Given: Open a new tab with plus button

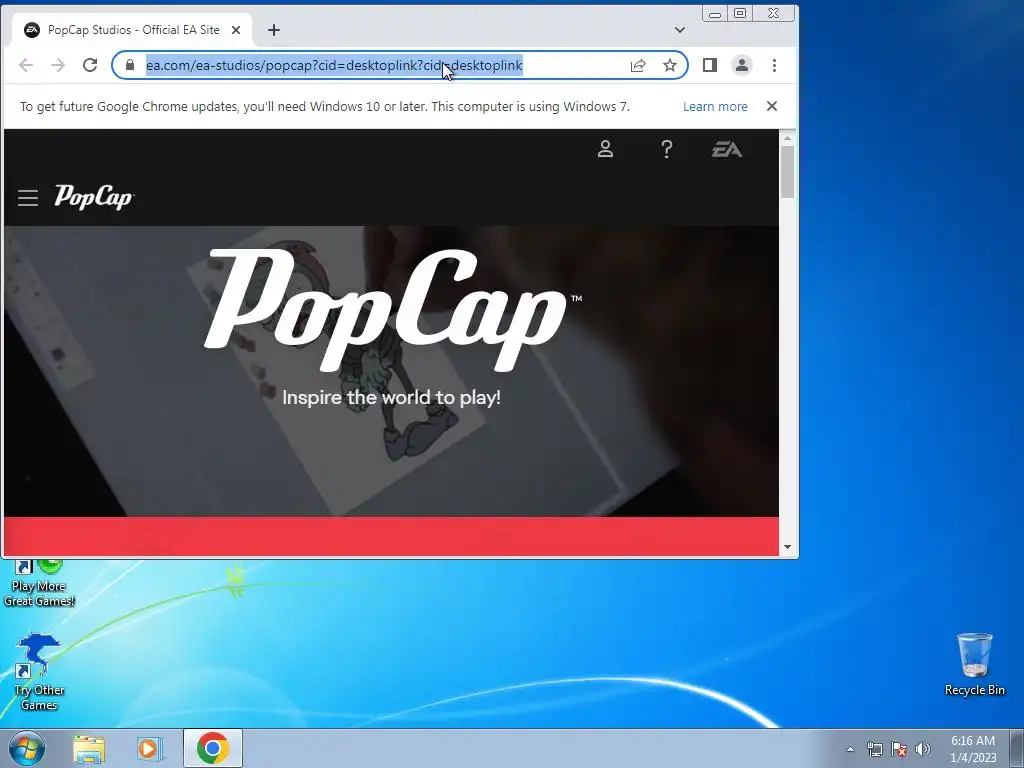Looking at the screenshot, I should coord(274,30).
